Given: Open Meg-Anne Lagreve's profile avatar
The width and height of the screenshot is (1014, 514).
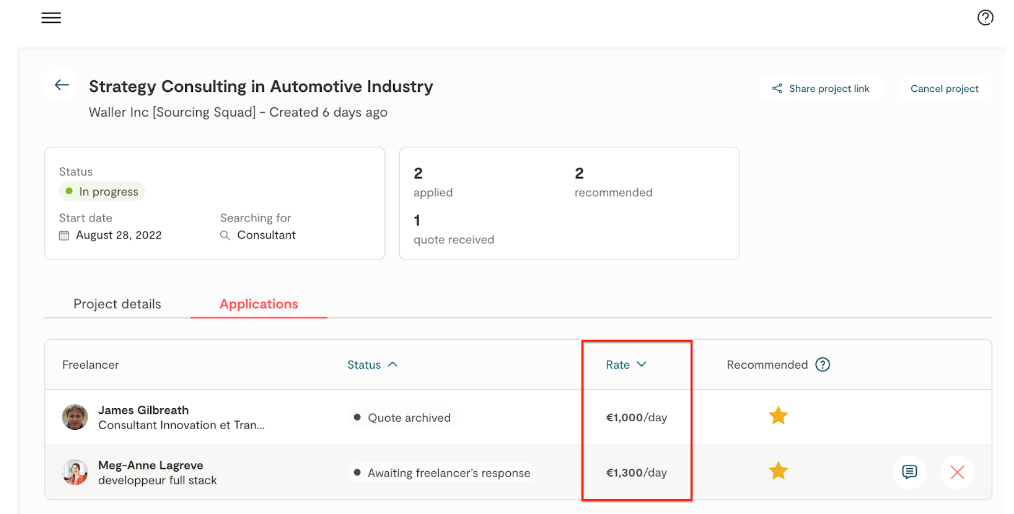Looking at the screenshot, I should click(75, 472).
